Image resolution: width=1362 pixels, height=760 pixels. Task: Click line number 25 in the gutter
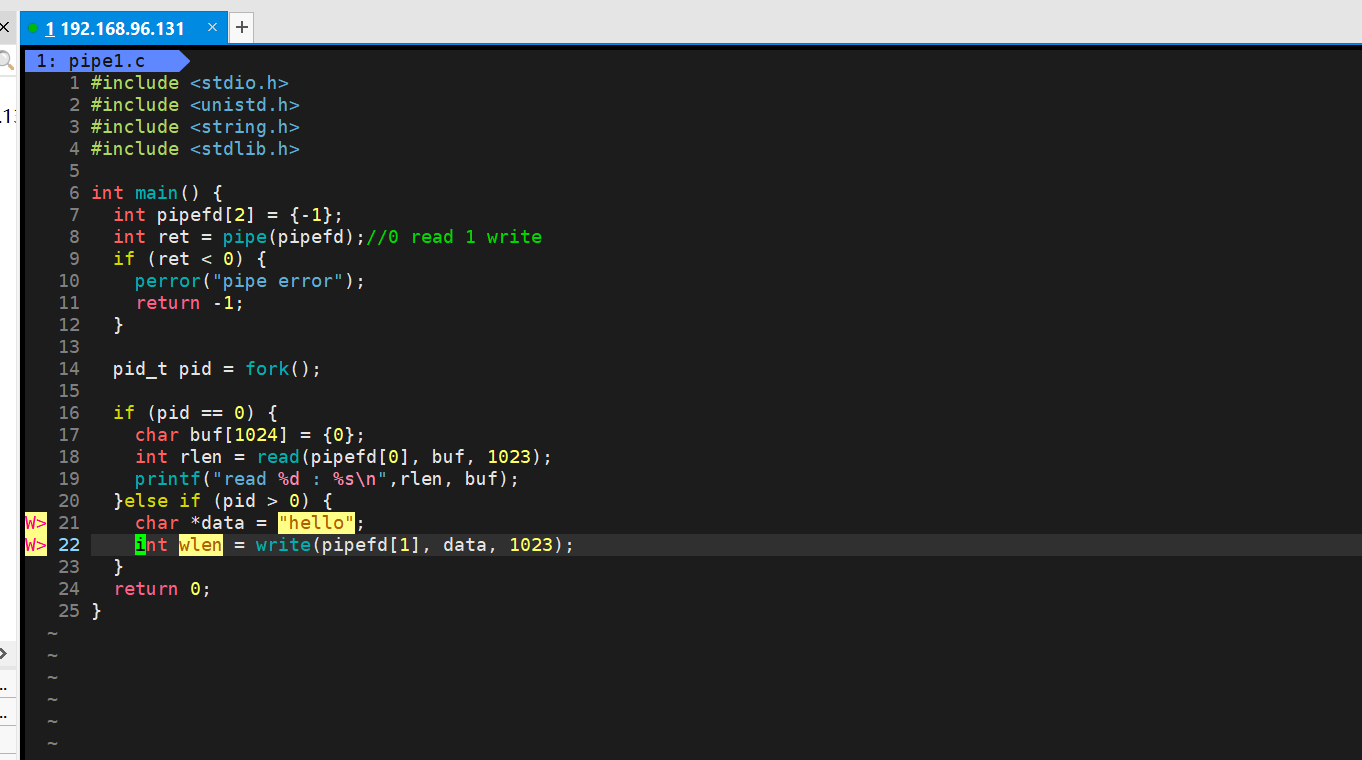(69, 611)
